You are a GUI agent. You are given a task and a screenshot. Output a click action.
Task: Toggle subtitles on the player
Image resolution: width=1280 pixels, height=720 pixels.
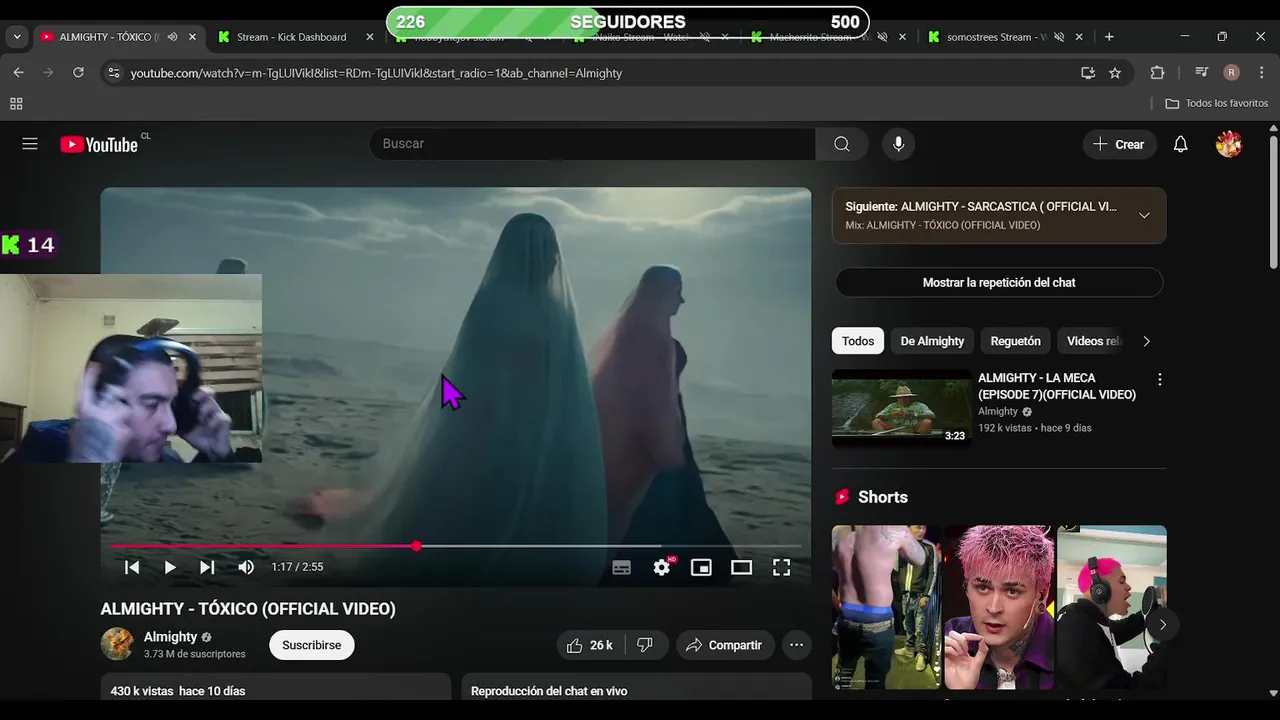point(621,567)
